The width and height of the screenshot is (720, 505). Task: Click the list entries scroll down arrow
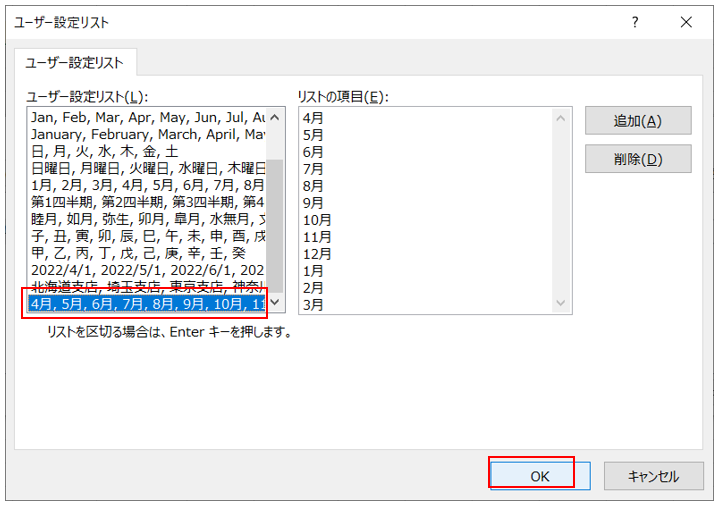(x=561, y=303)
